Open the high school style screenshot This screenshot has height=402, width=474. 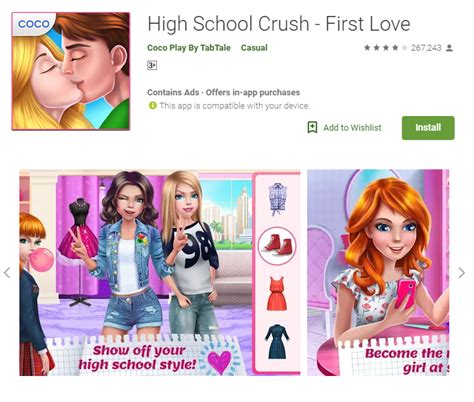click(x=160, y=273)
